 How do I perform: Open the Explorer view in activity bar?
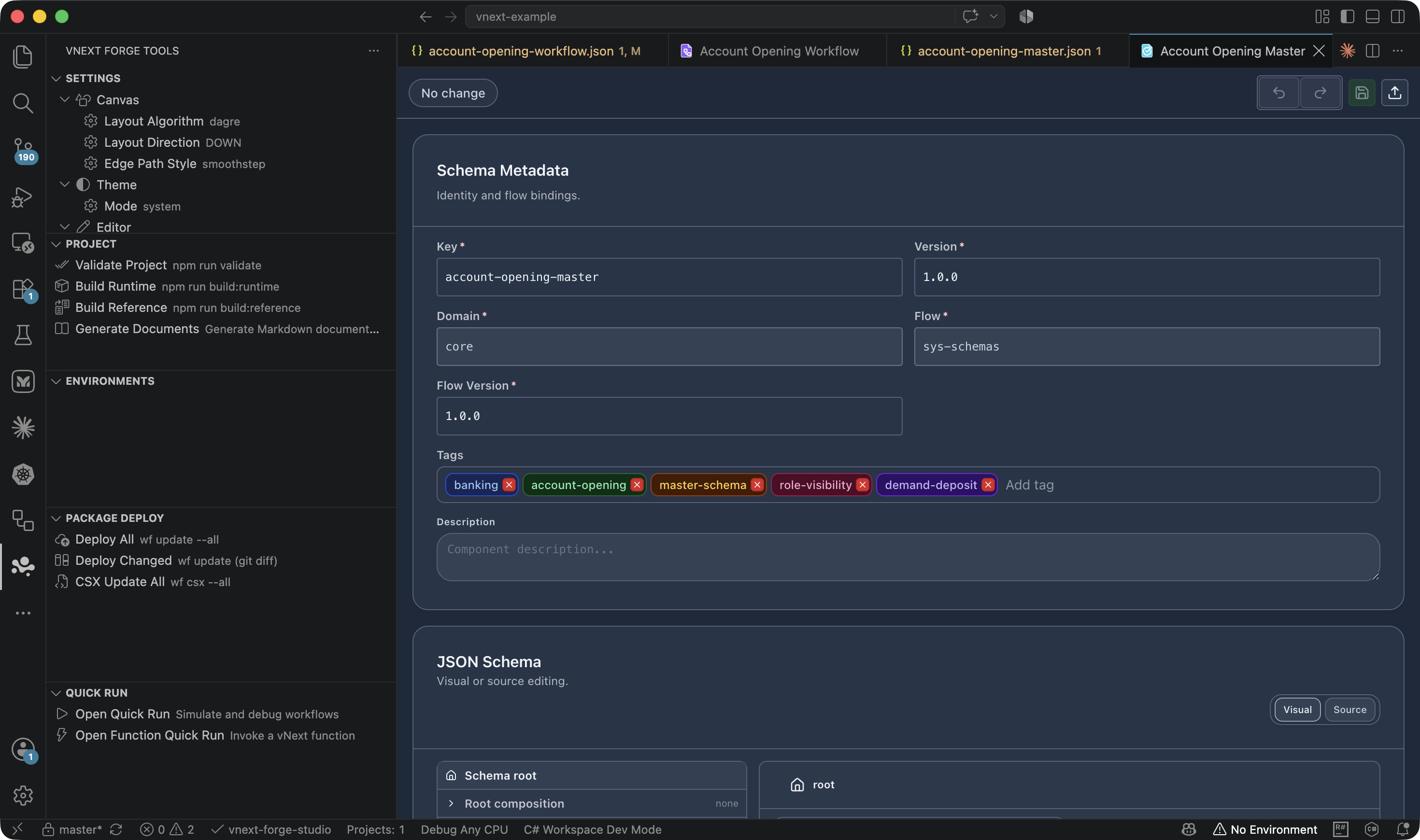(23, 56)
